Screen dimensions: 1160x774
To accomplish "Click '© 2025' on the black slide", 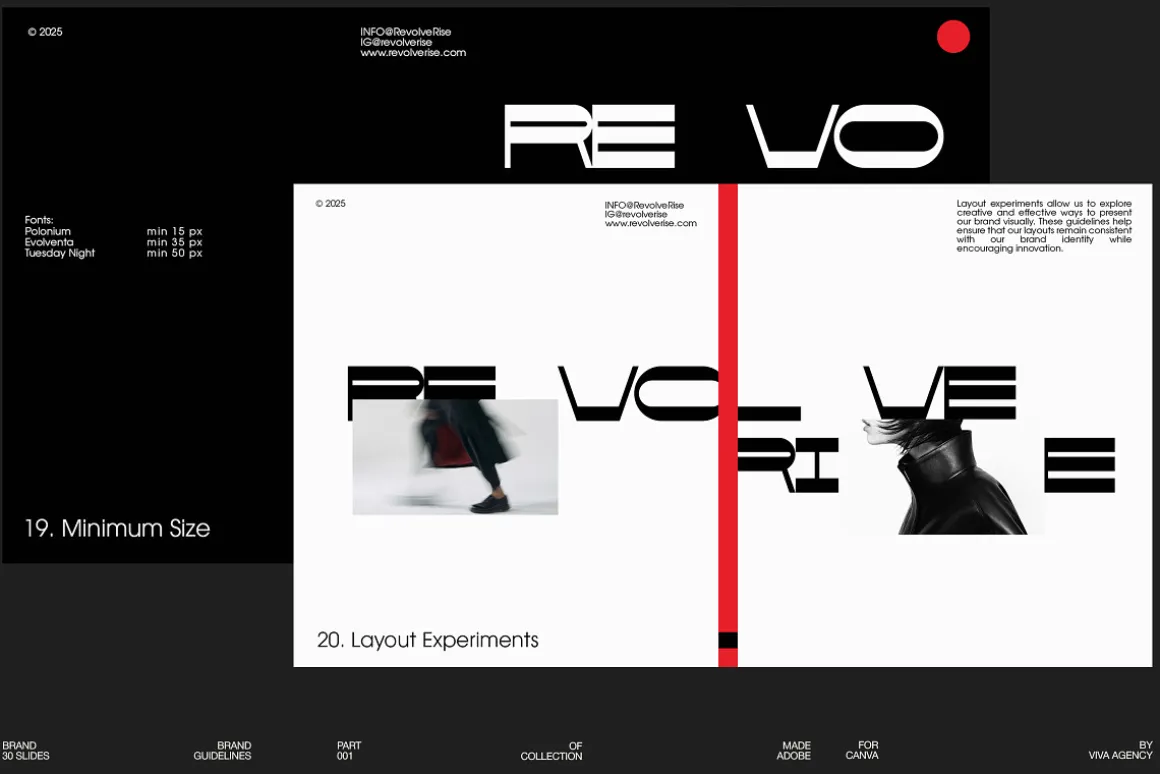I will (45, 32).
